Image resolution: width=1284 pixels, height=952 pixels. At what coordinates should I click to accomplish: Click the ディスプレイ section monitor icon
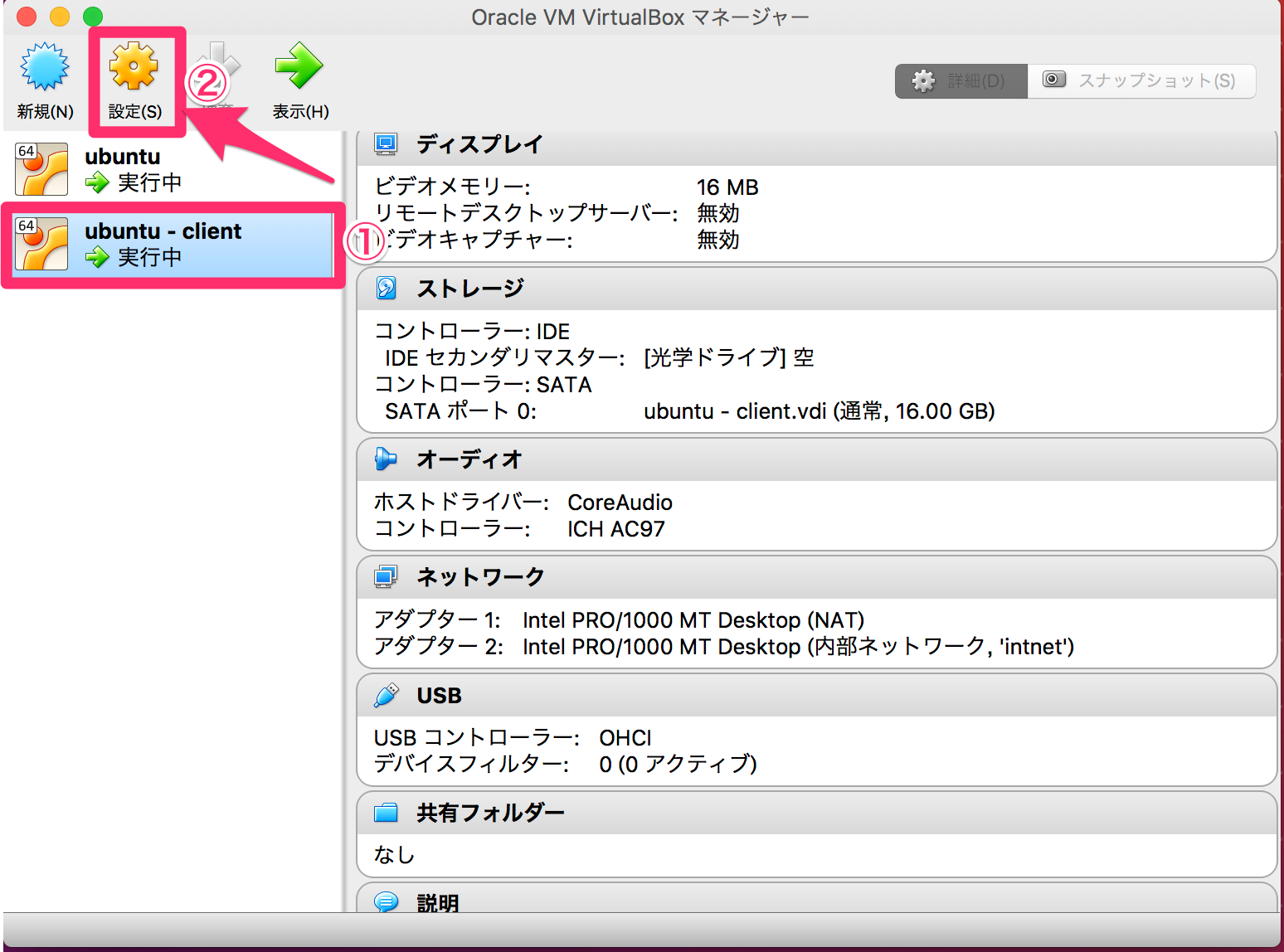387,143
